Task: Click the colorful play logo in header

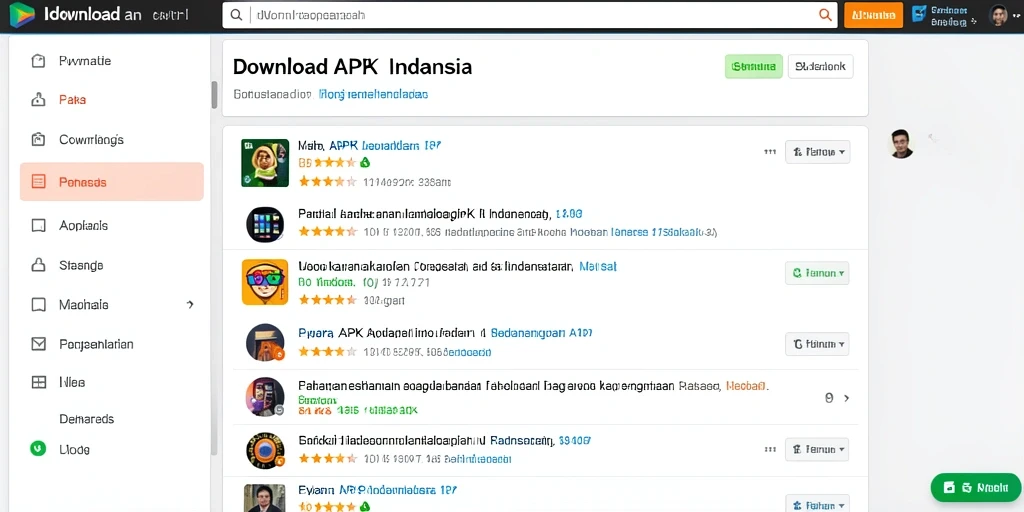Action: (22, 15)
